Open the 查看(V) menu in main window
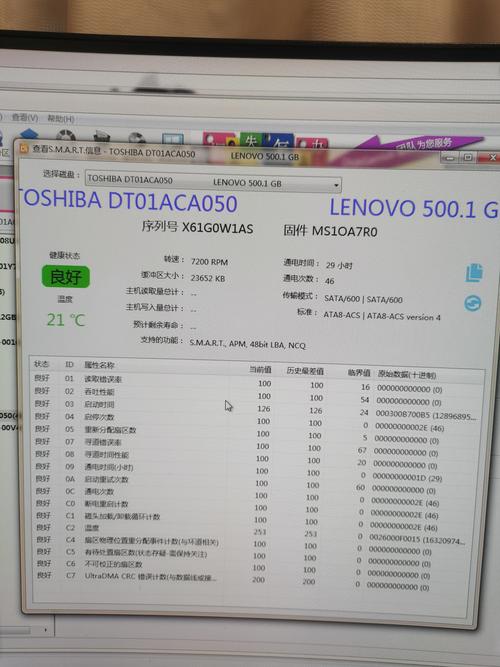500x667 pixels. [x=25, y=117]
